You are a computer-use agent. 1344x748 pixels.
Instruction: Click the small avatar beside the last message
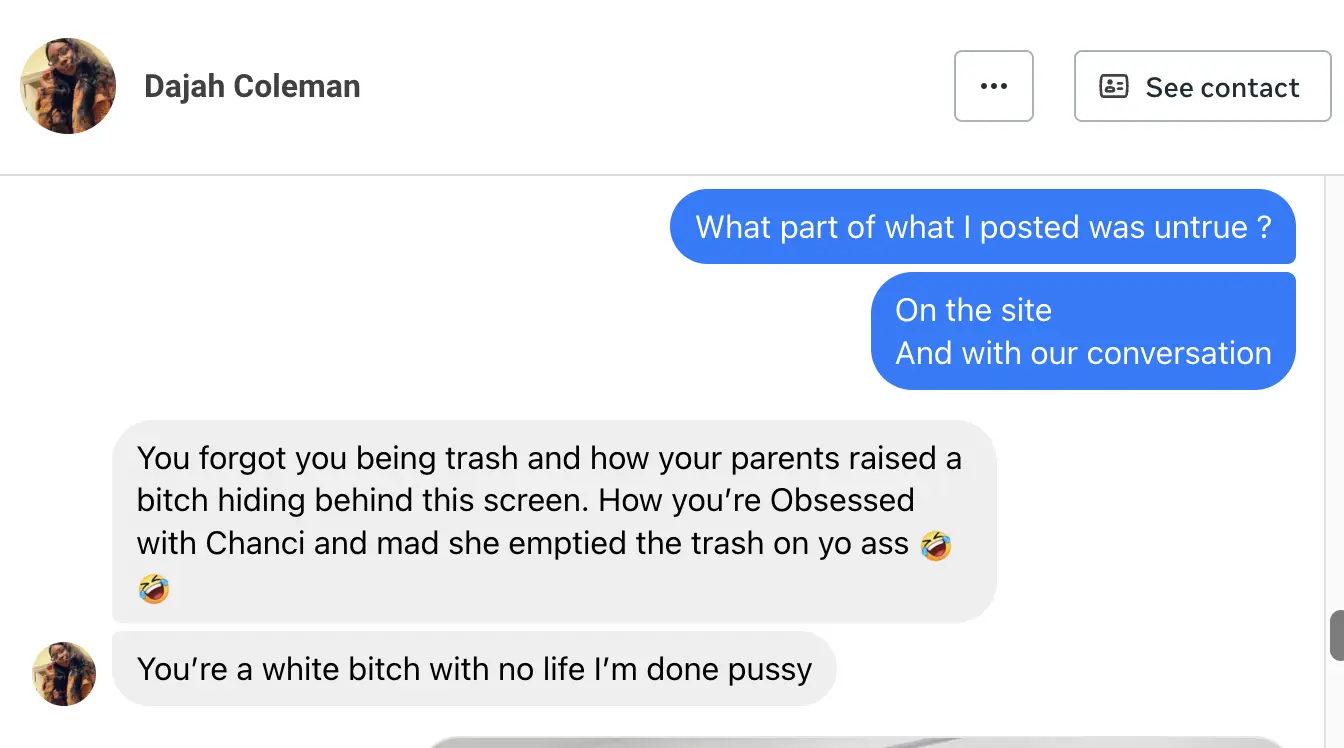(x=64, y=673)
